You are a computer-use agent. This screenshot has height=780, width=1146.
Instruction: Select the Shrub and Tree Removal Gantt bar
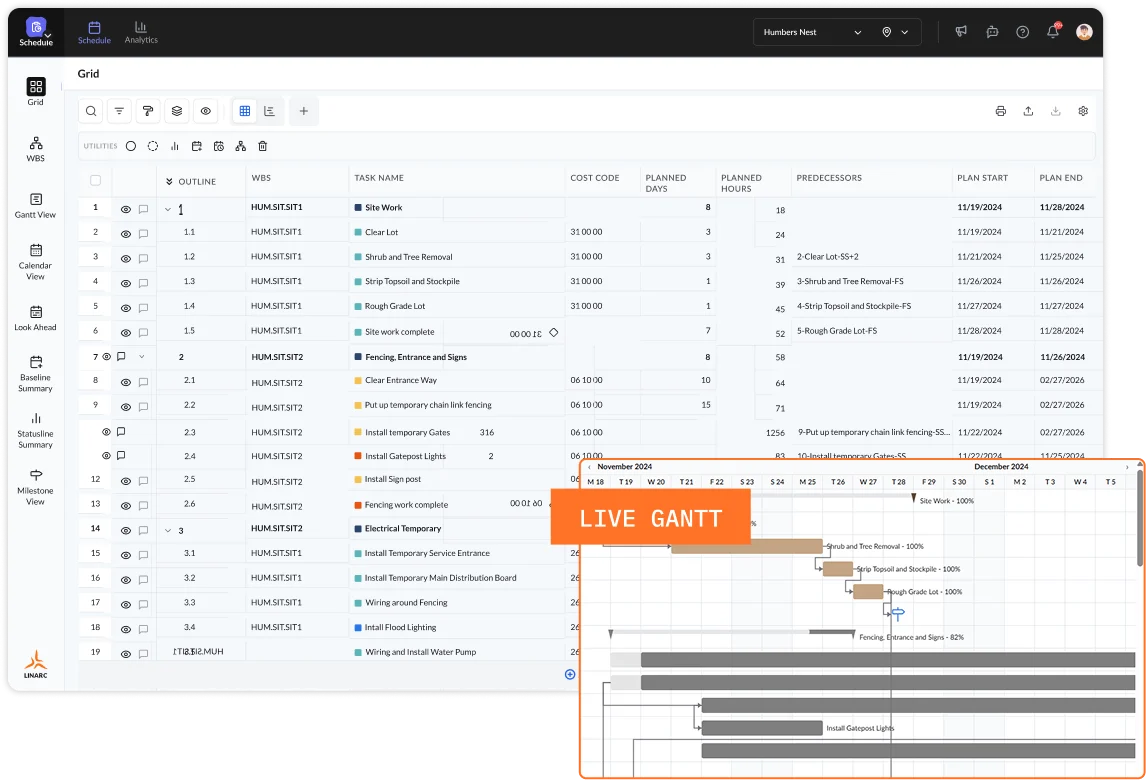(x=747, y=546)
